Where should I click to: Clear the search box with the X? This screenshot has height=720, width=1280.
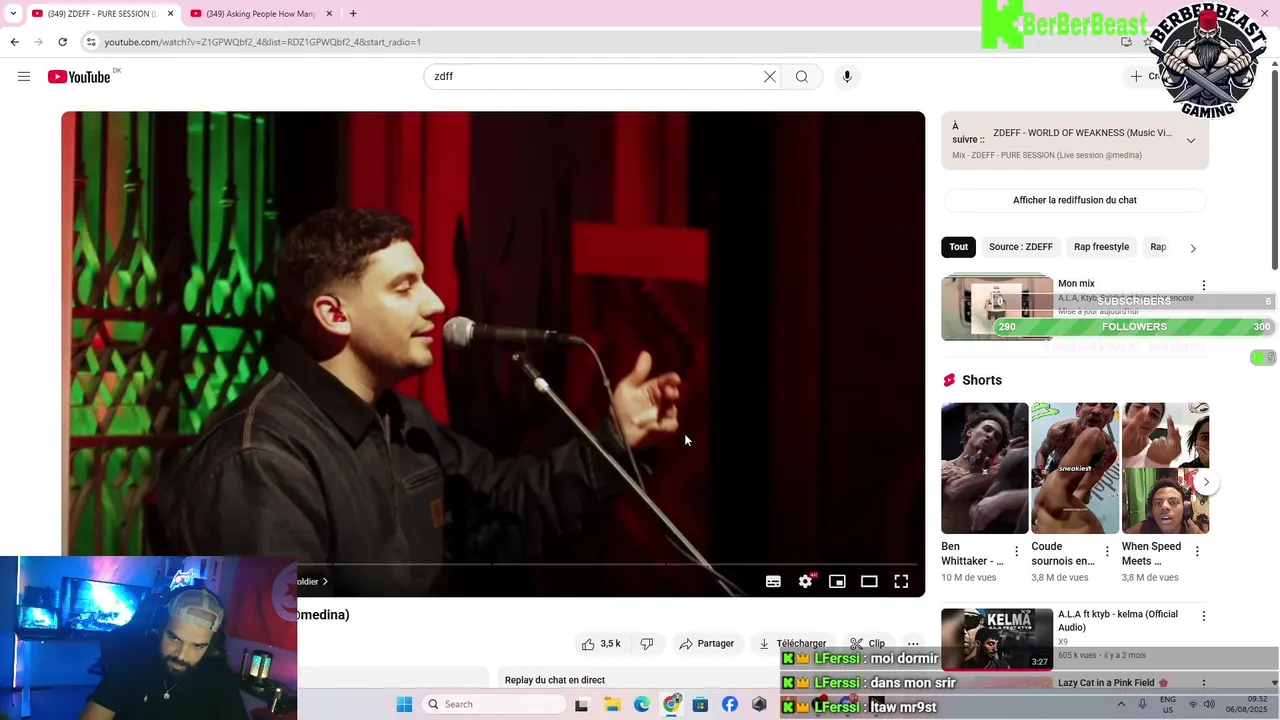[x=770, y=76]
